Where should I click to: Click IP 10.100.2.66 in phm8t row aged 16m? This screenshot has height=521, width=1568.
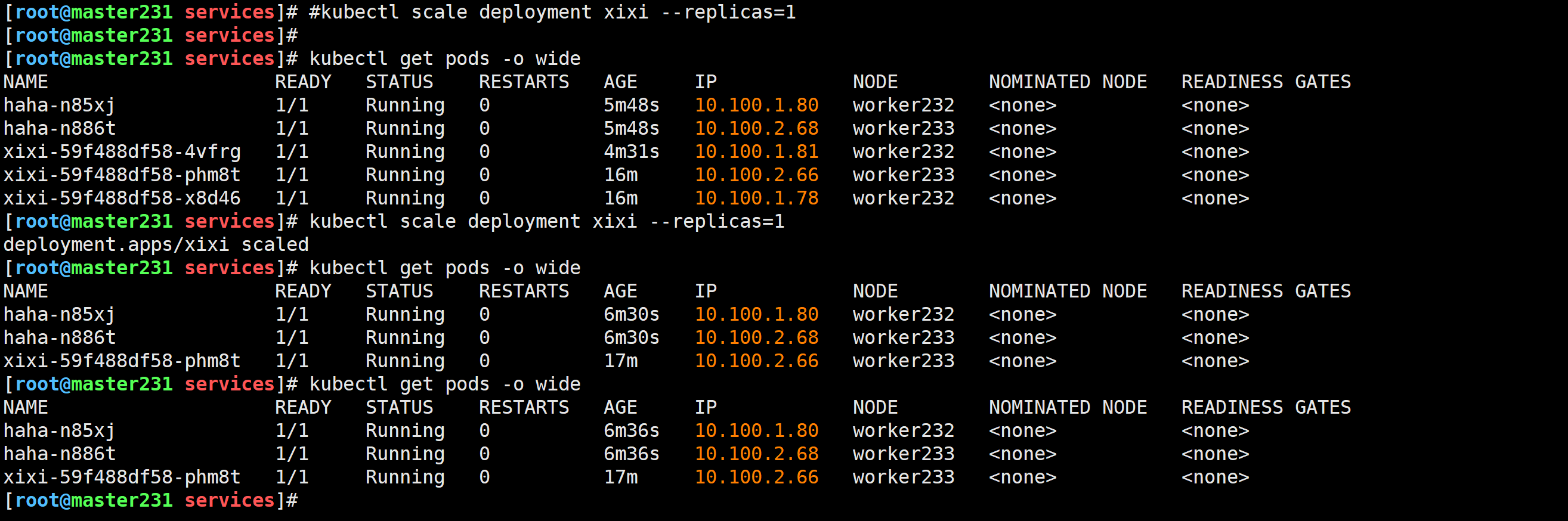(757, 175)
